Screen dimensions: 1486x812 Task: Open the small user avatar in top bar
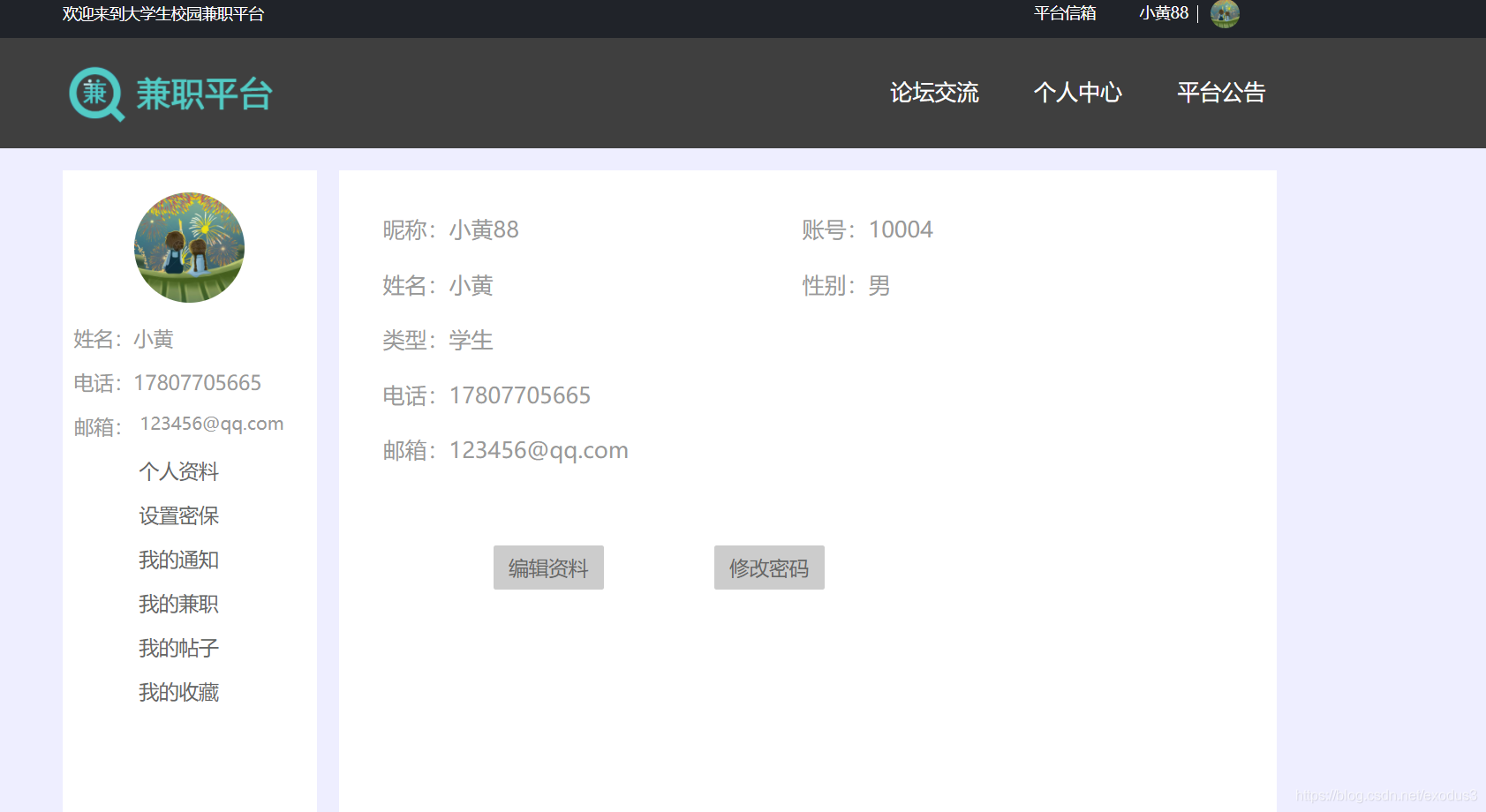[1225, 13]
